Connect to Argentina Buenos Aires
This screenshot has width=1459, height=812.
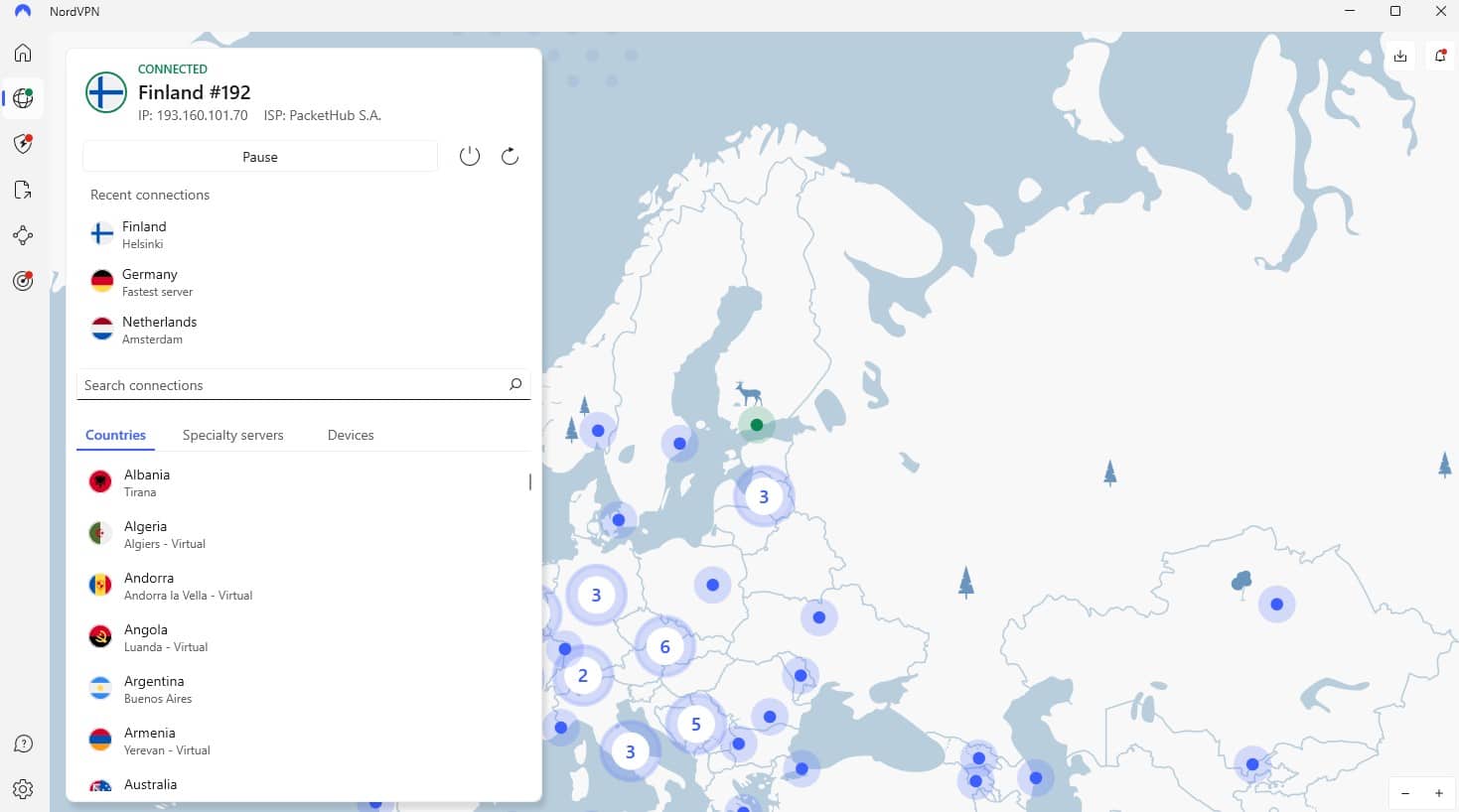[303, 689]
